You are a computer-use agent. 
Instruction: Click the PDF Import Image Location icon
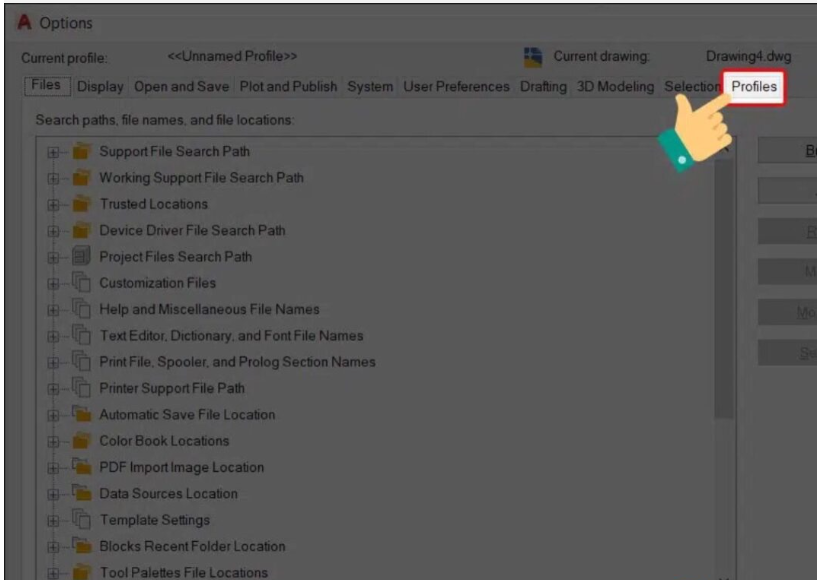[x=81, y=467]
